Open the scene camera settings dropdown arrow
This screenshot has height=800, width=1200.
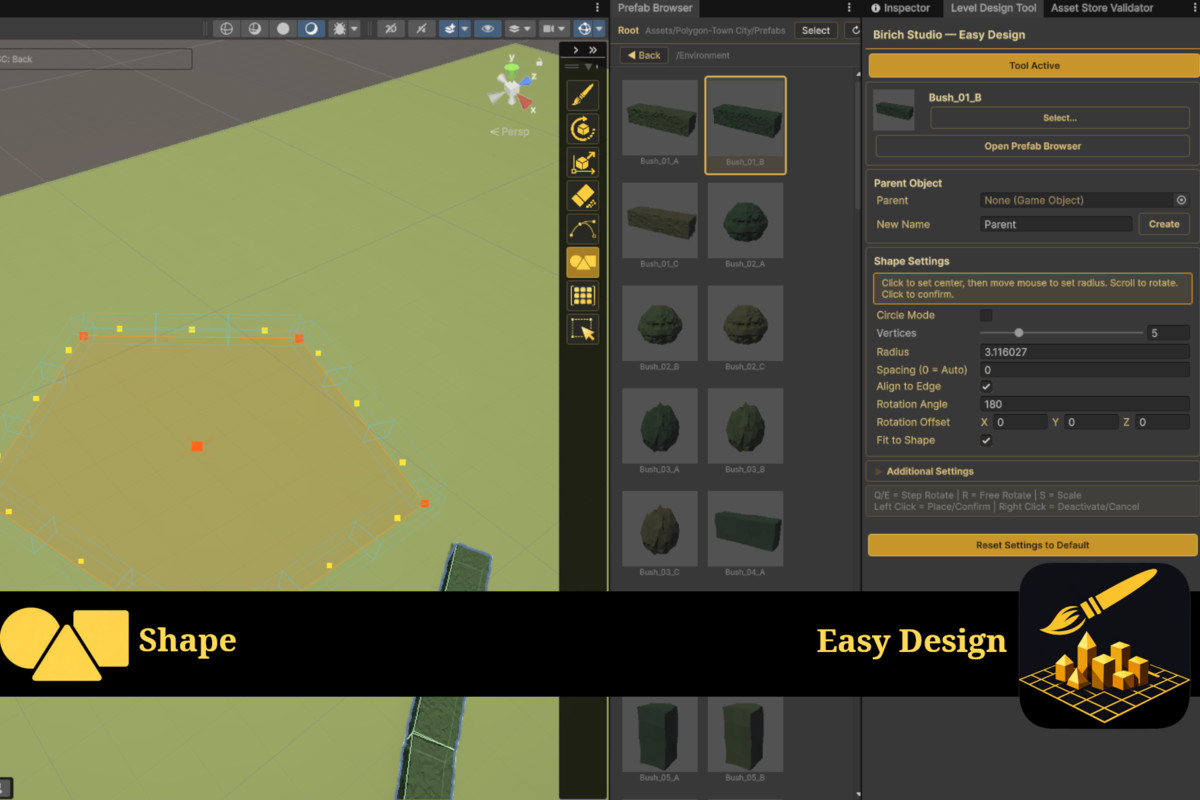pos(563,29)
